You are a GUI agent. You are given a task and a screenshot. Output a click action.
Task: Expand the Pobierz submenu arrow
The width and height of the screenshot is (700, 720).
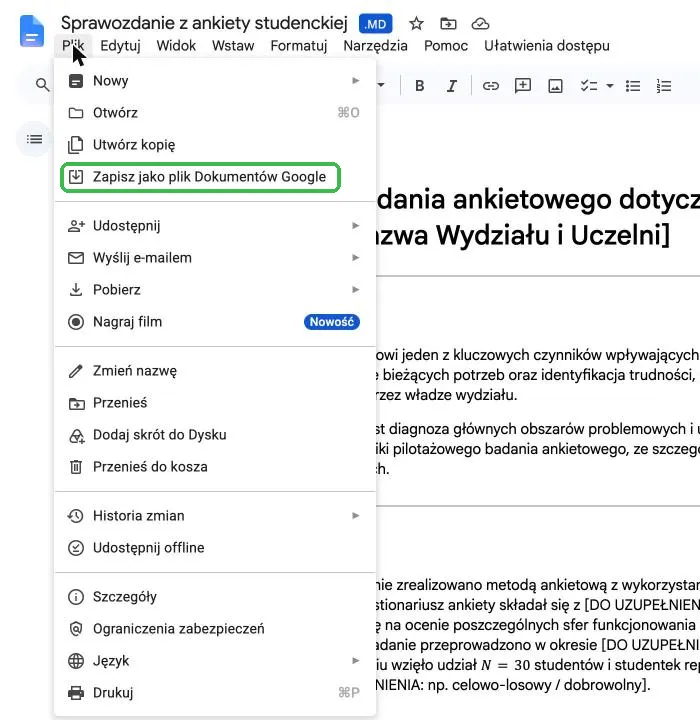pos(356,290)
